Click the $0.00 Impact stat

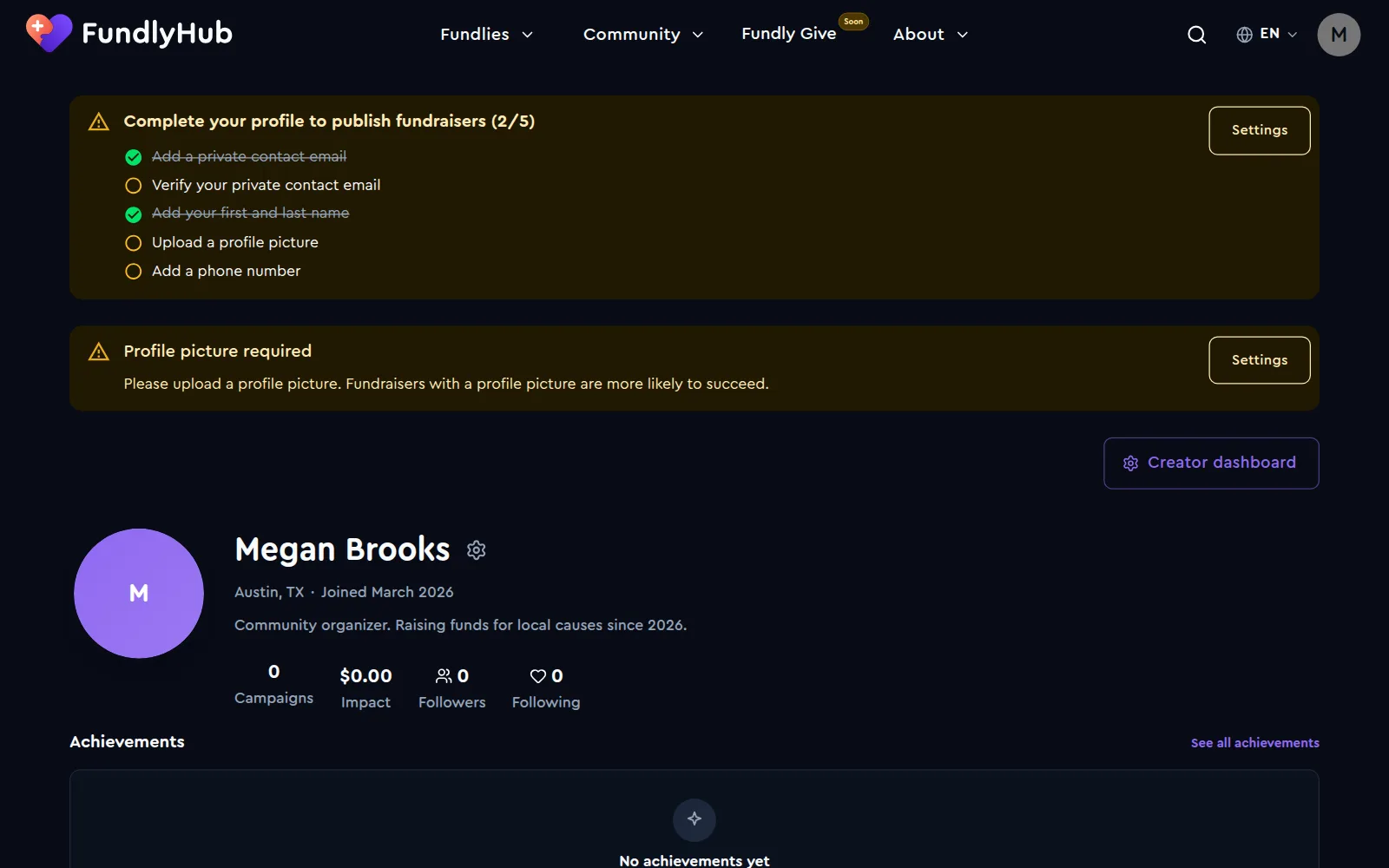coord(365,688)
